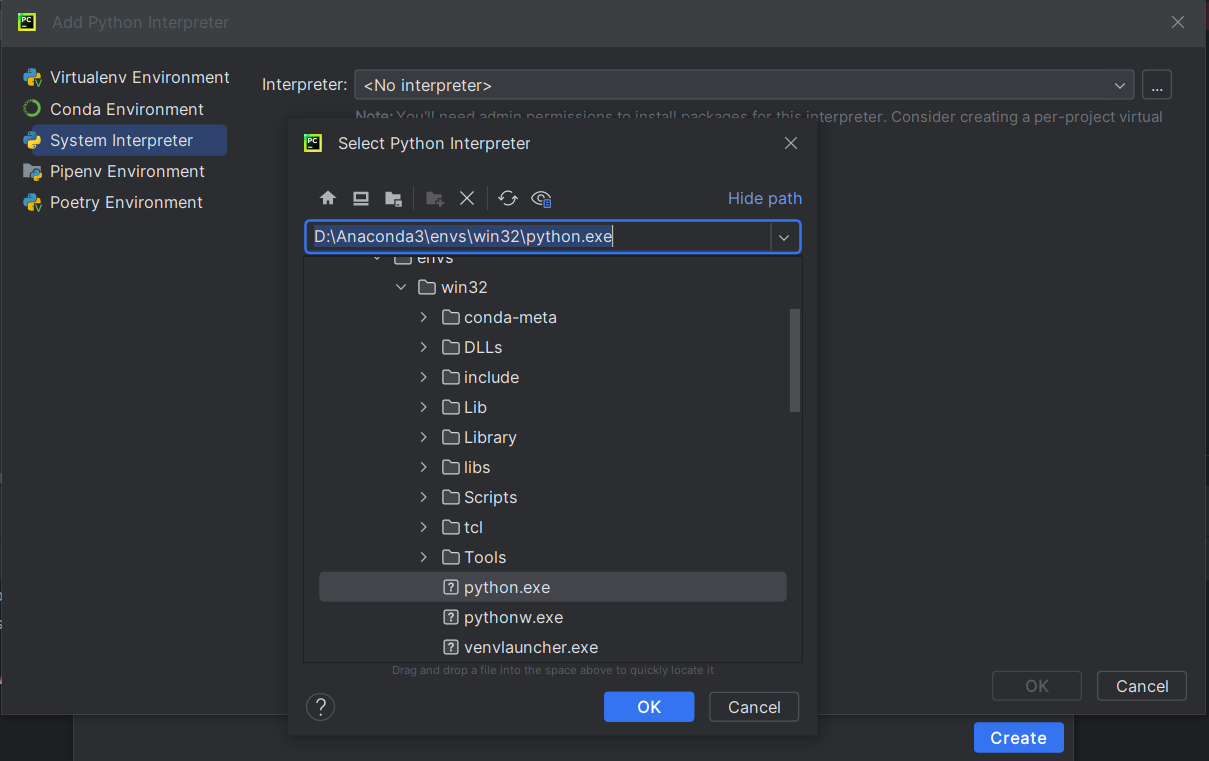Expand the include folder
Viewport: 1209px width, 761px height.
click(x=424, y=377)
